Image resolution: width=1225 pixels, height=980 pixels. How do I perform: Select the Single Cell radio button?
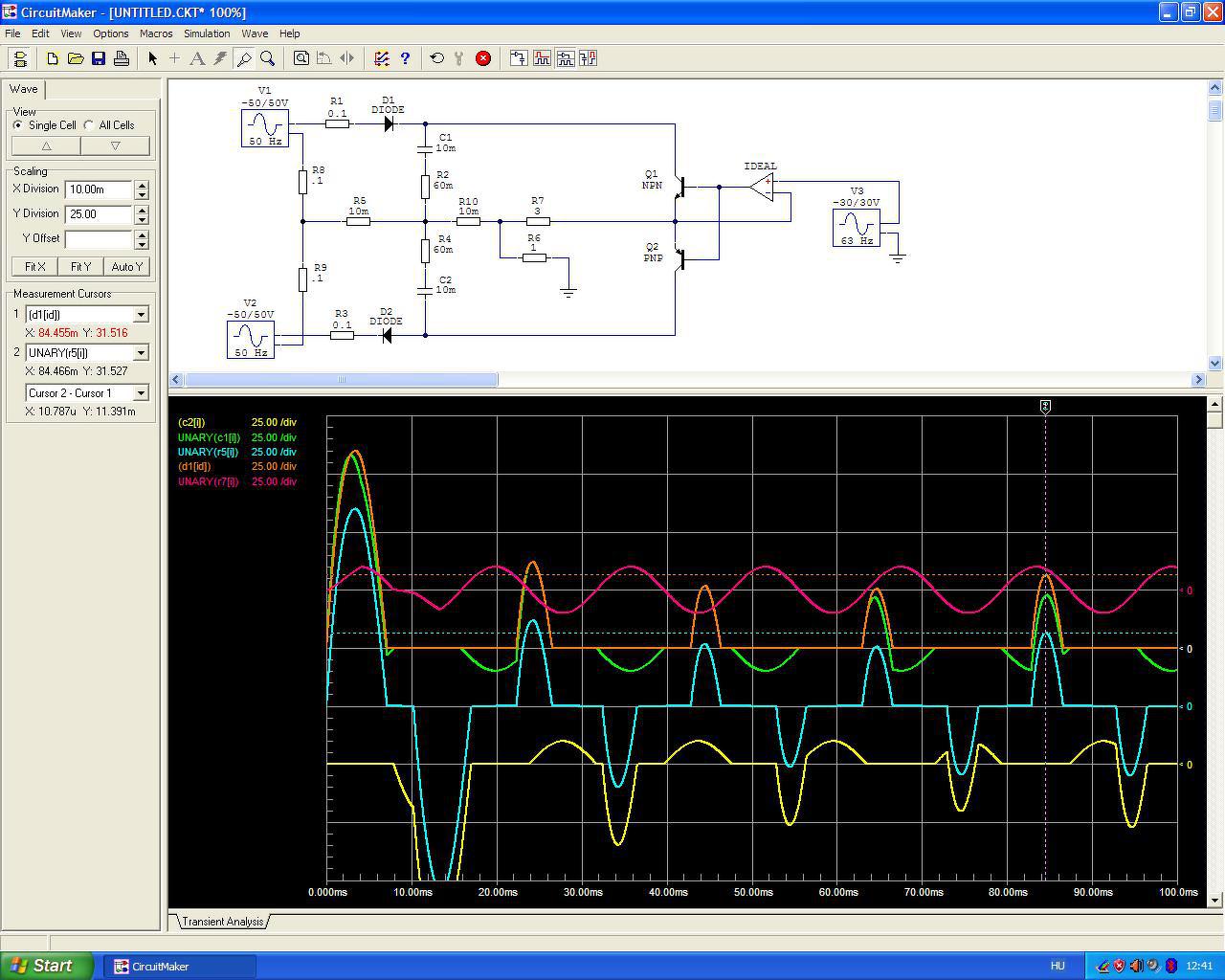pyautogui.click(x=18, y=125)
